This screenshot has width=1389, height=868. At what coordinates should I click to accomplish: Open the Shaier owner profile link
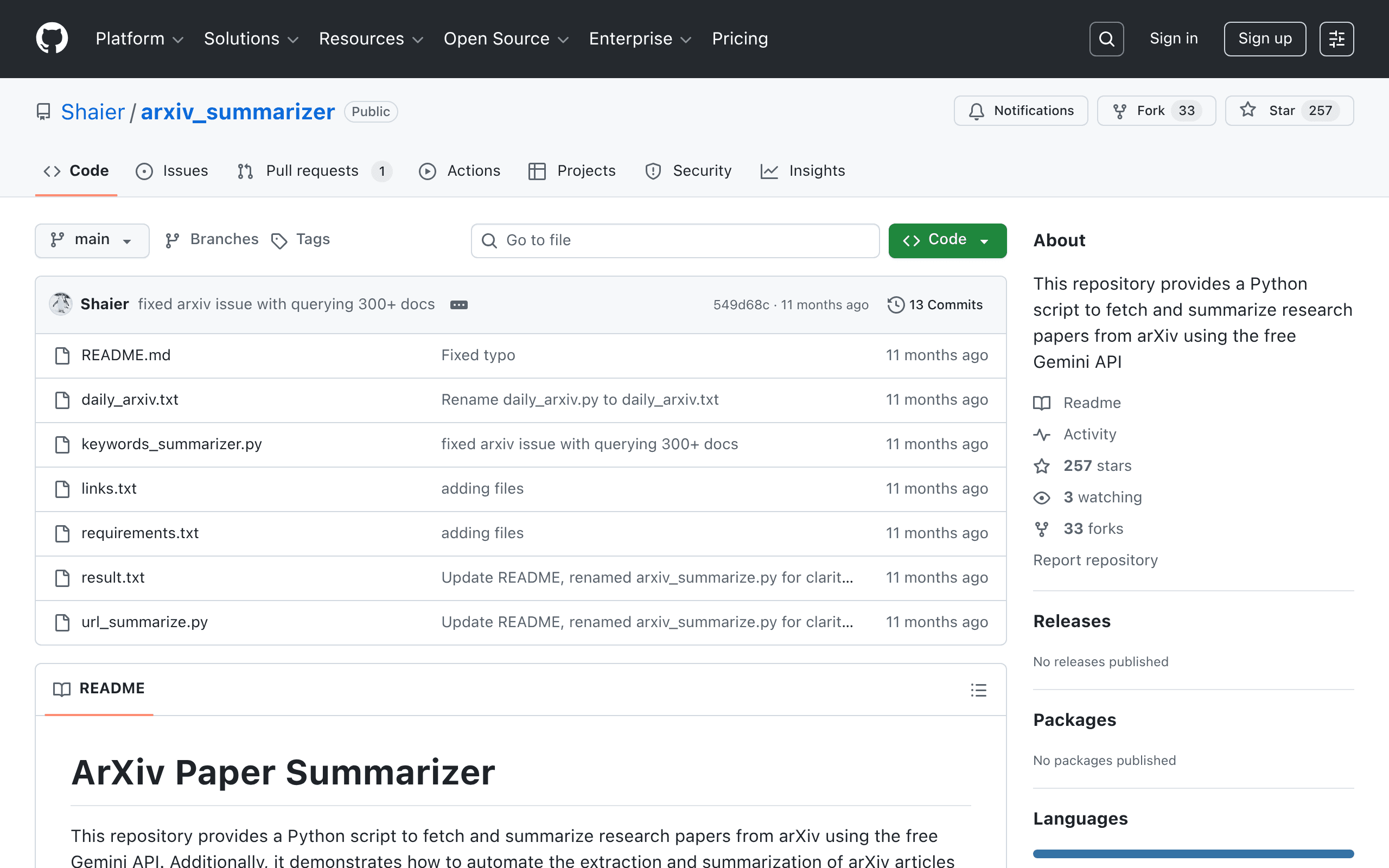point(92,112)
